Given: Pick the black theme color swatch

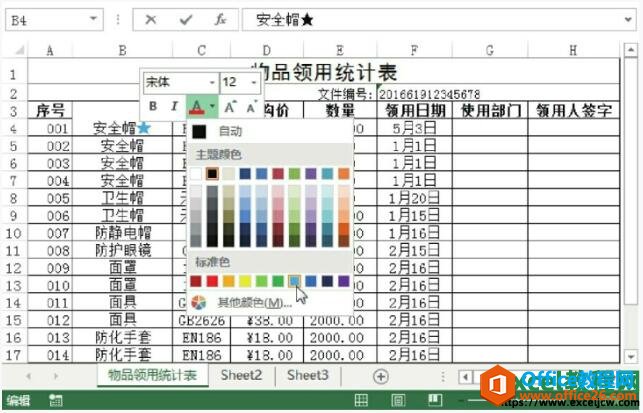Looking at the screenshot, I should tap(212, 173).
